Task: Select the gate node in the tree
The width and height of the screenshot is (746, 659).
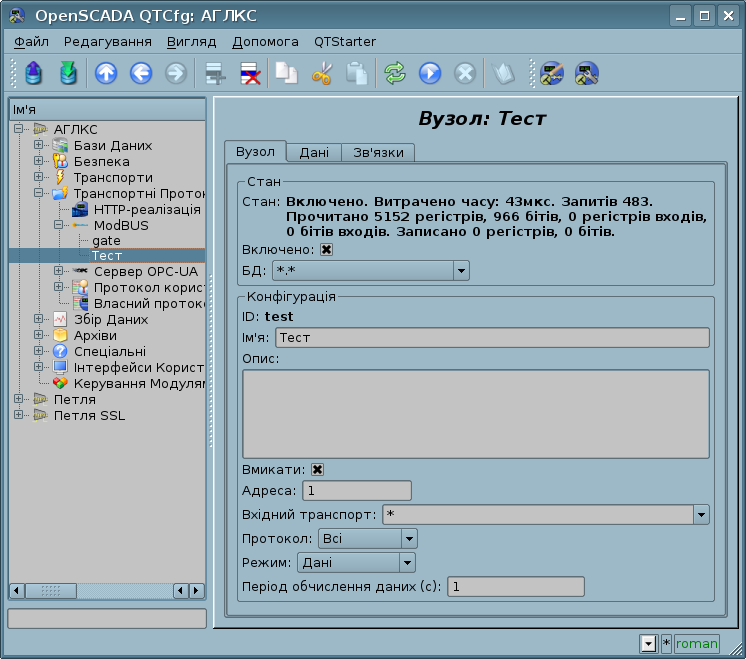Action: tap(106, 241)
